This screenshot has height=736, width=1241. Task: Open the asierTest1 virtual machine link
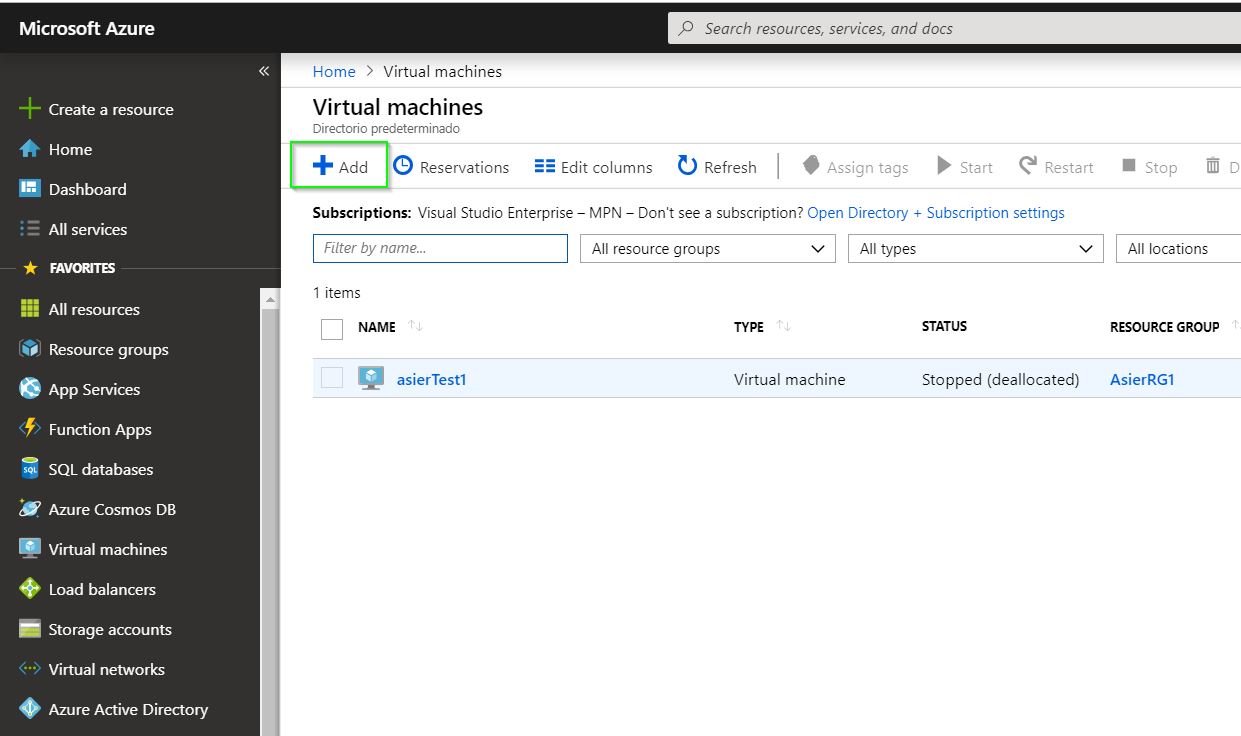click(431, 379)
